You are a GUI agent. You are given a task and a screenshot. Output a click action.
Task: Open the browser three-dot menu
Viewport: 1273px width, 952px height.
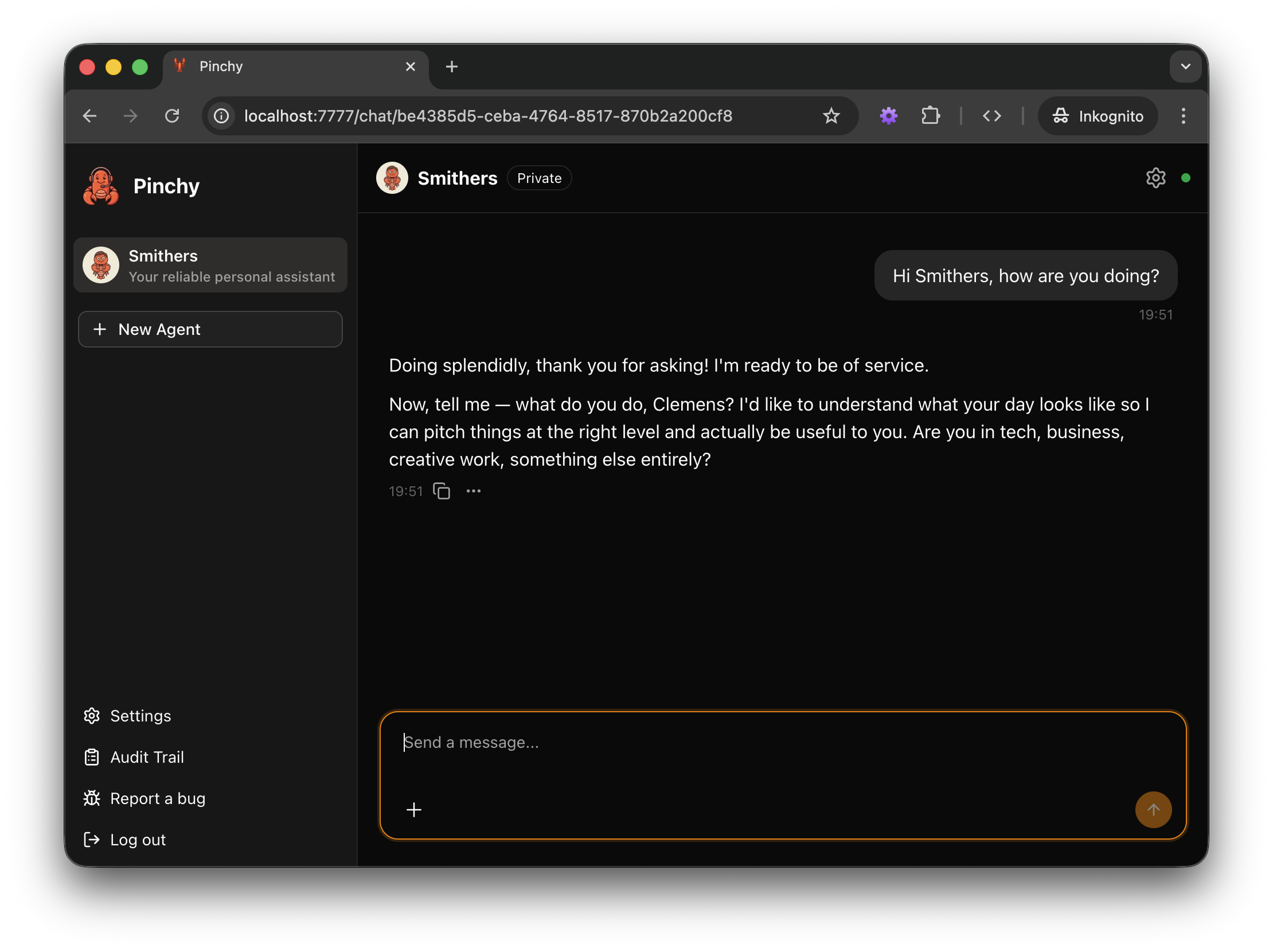[1183, 116]
